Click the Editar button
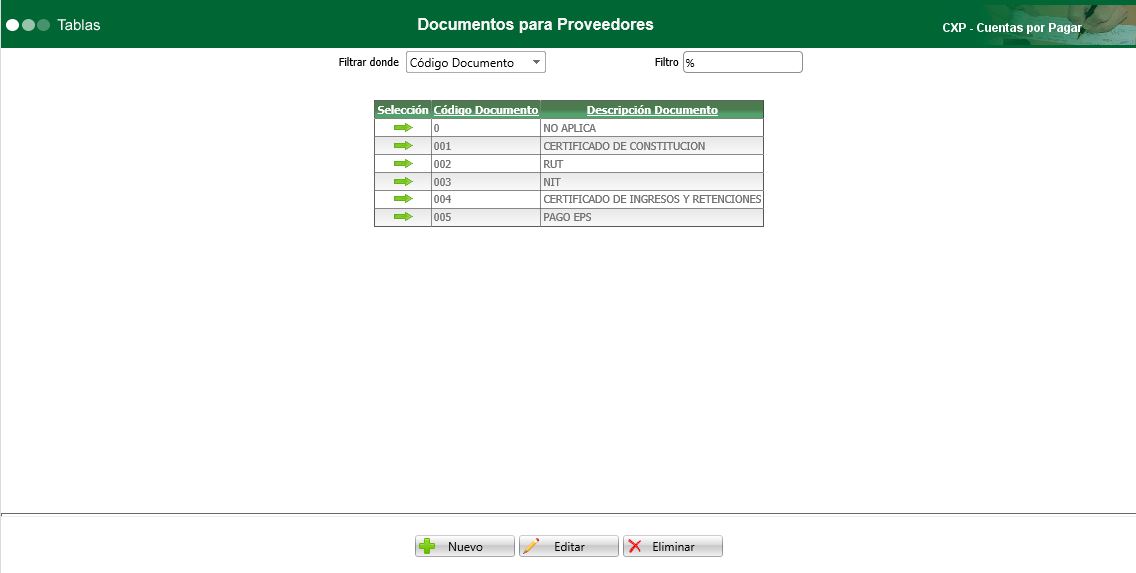The width and height of the screenshot is (1136, 573). point(569,546)
